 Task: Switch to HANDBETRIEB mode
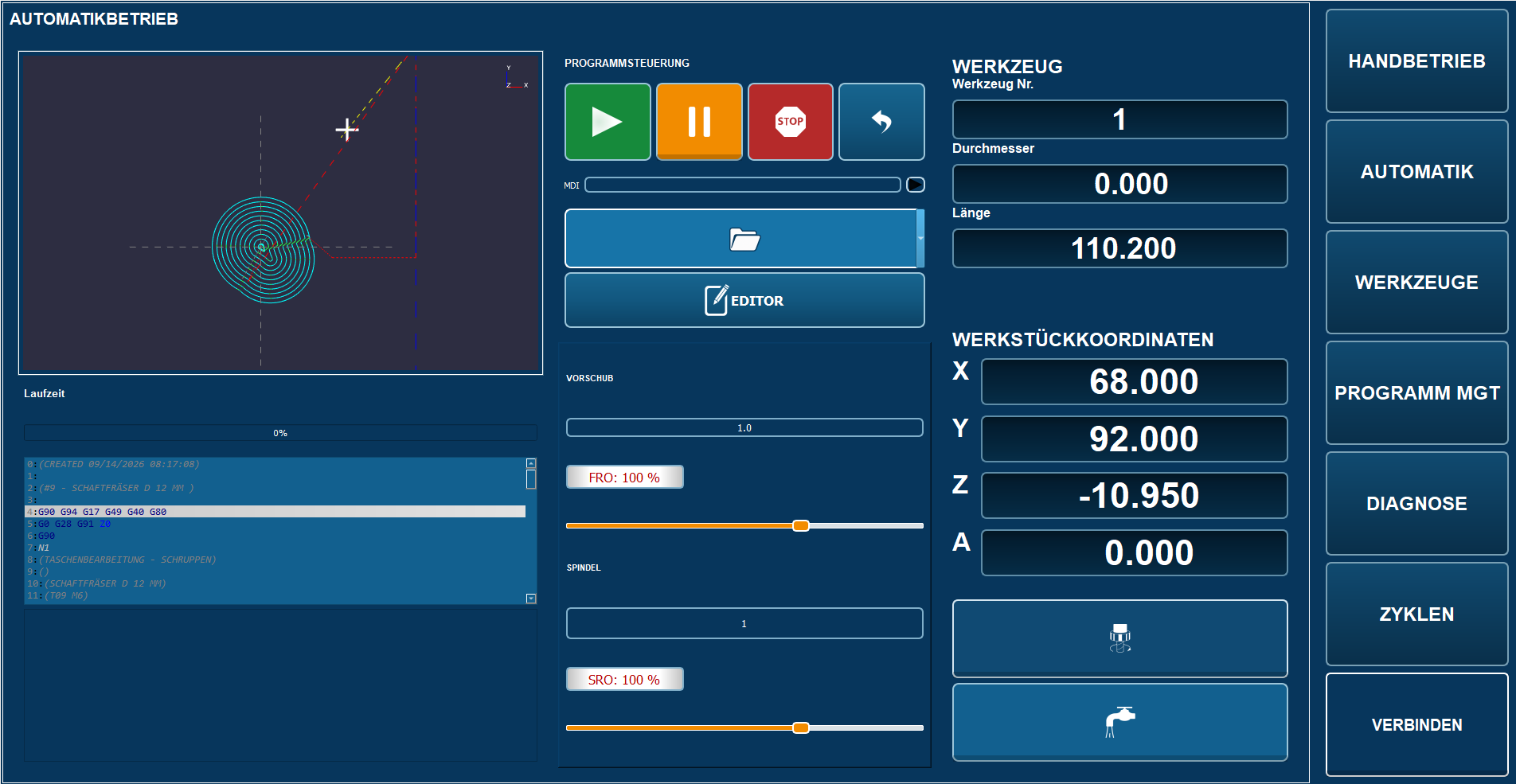(1416, 61)
